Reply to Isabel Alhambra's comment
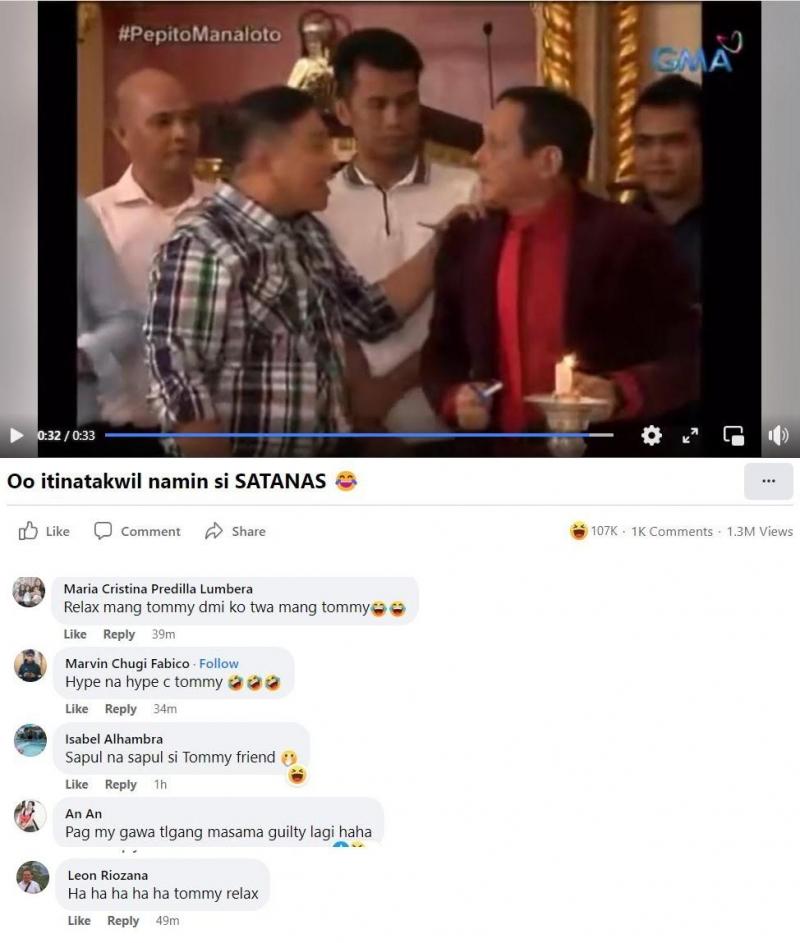The width and height of the screenshot is (800, 943). tap(121, 784)
